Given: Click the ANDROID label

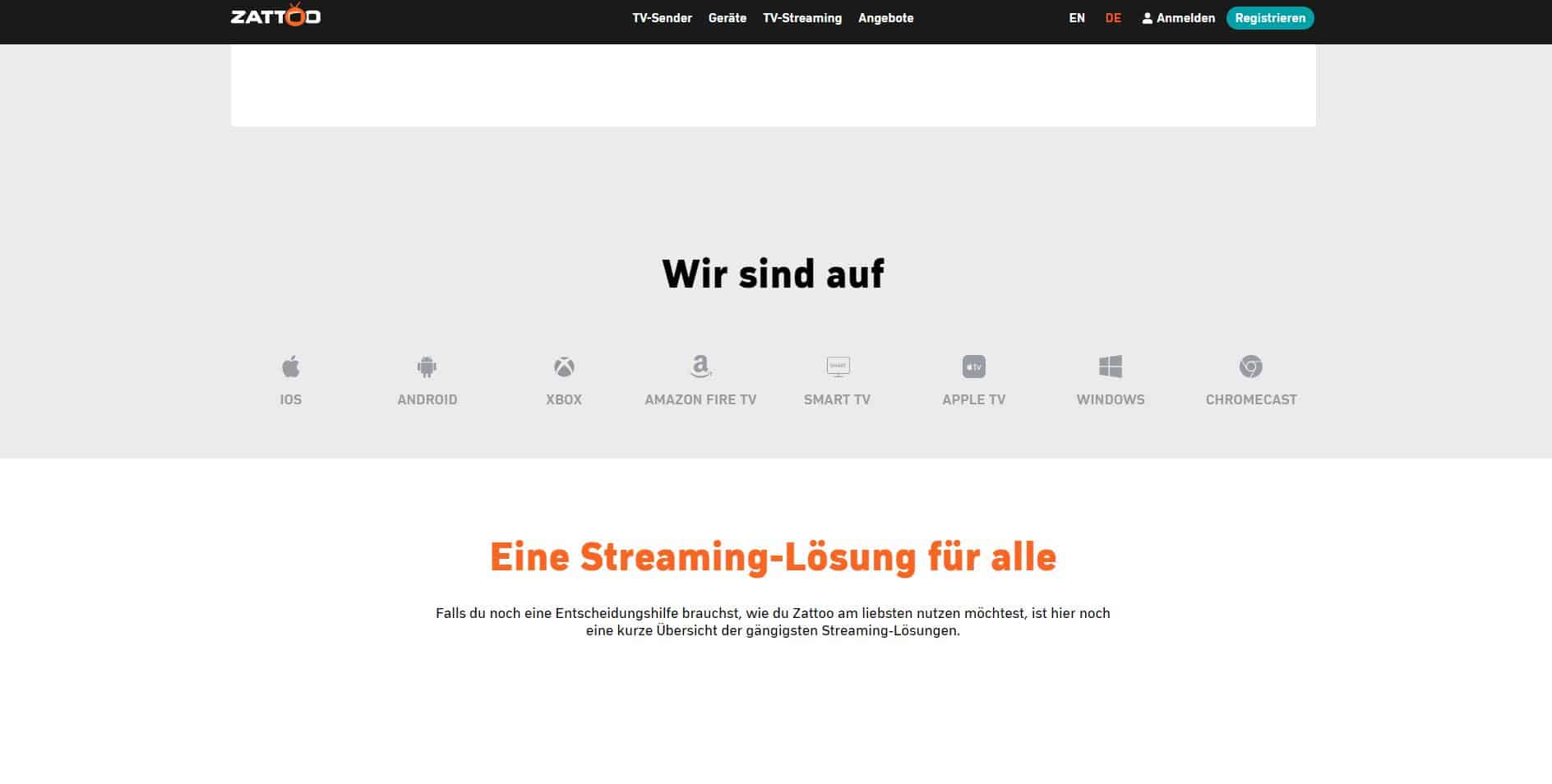Looking at the screenshot, I should coord(427,399).
